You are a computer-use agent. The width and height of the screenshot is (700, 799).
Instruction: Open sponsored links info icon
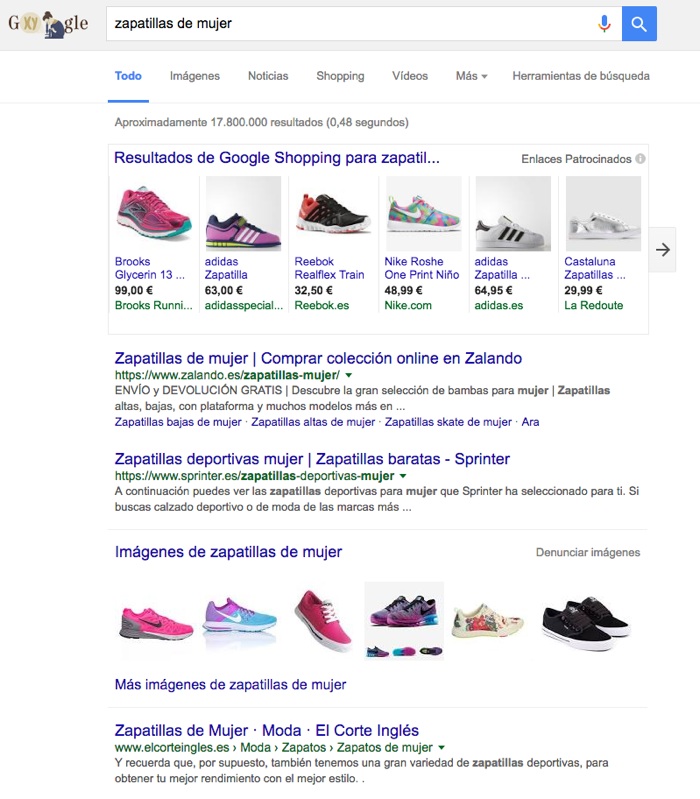coord(640,158)
